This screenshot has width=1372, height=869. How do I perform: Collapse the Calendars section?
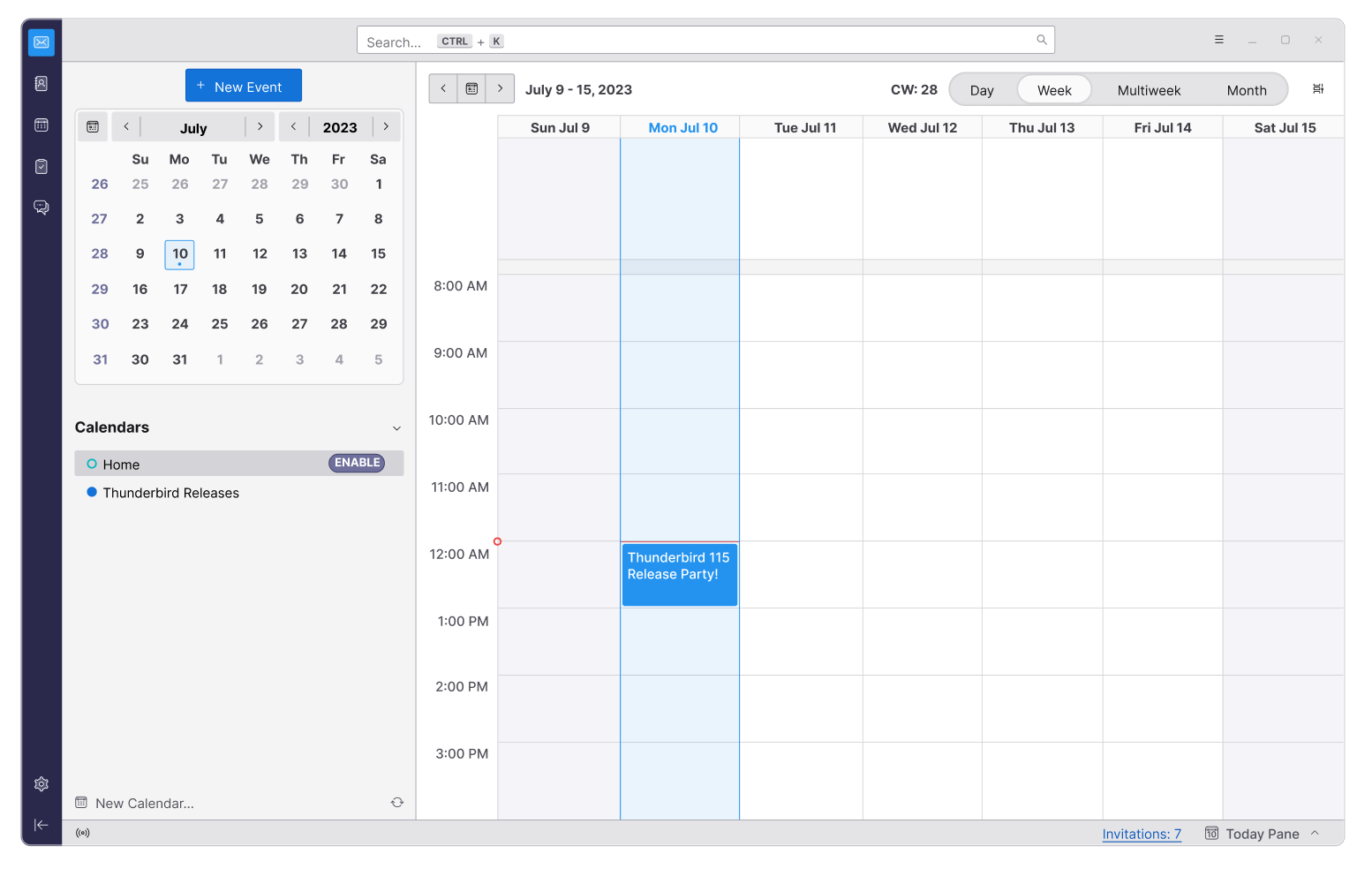coord(396,428)
